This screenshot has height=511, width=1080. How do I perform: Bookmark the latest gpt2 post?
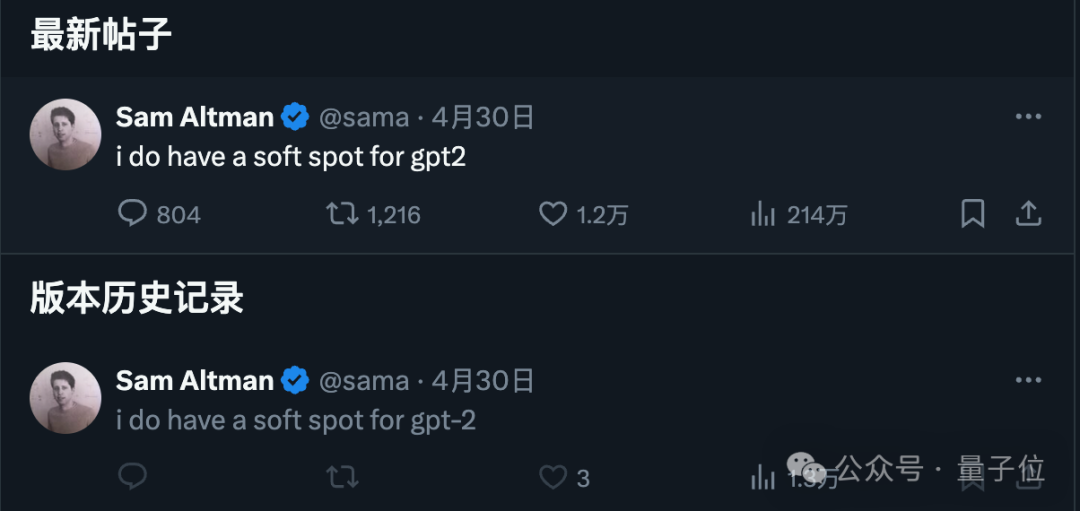973,214
